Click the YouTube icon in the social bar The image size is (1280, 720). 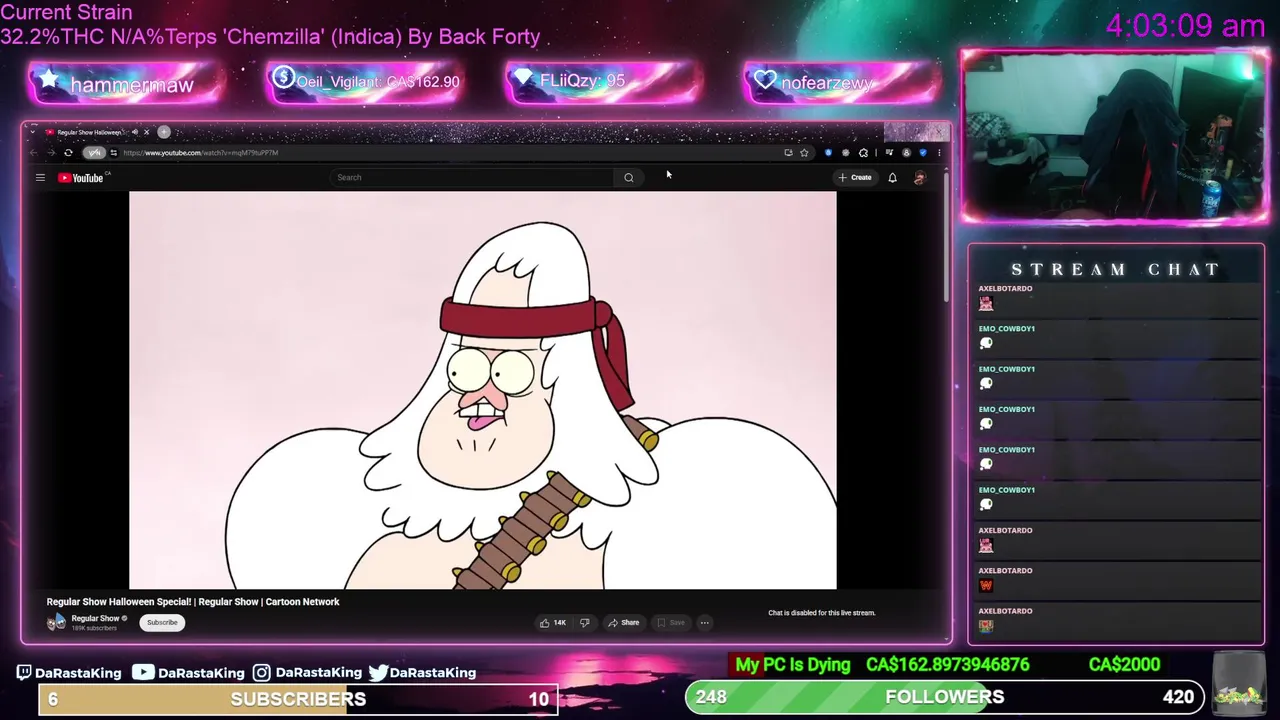143,672
